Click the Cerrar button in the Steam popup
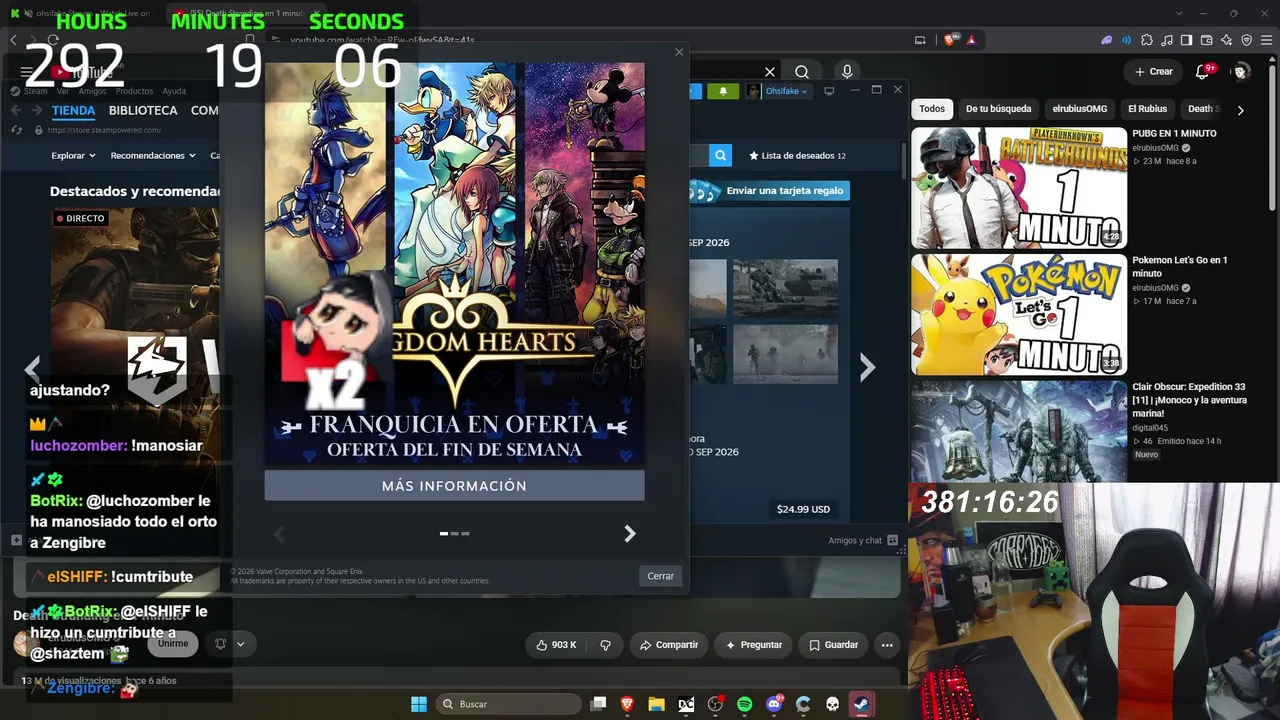The image size is (1280, 720). coord(660,576)
